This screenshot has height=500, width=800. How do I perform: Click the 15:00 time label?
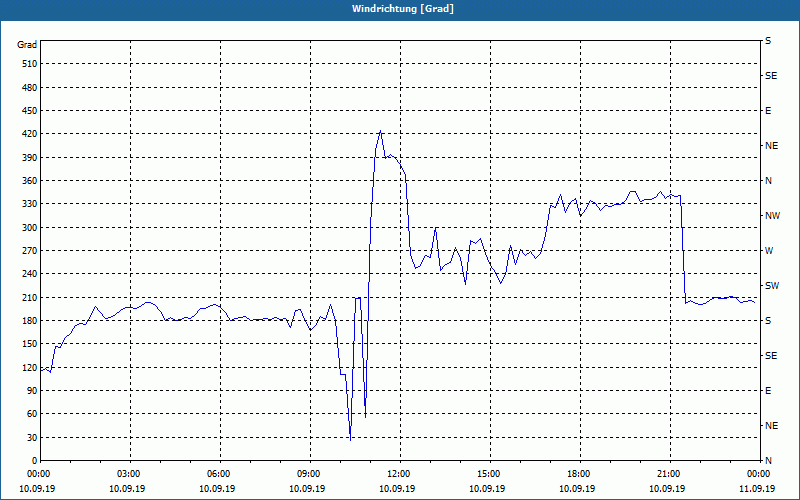click(x=487, y=474)
